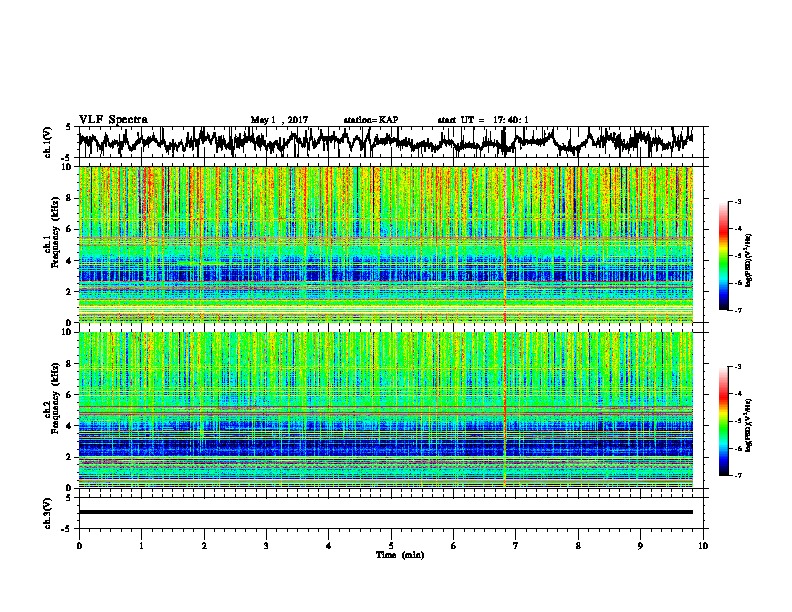
Task: Click the '-3' label on ch.2 colorbar
Action: coord(738,367)
